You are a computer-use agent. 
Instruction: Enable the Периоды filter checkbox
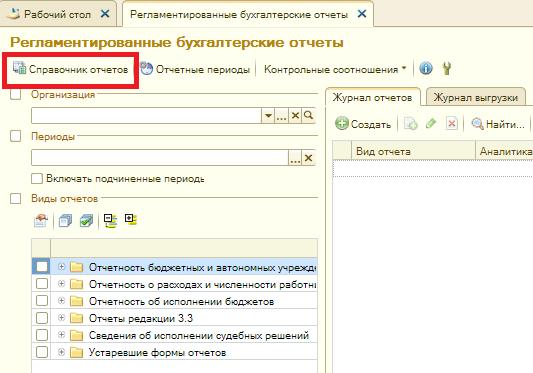click(x=16, y=136)
